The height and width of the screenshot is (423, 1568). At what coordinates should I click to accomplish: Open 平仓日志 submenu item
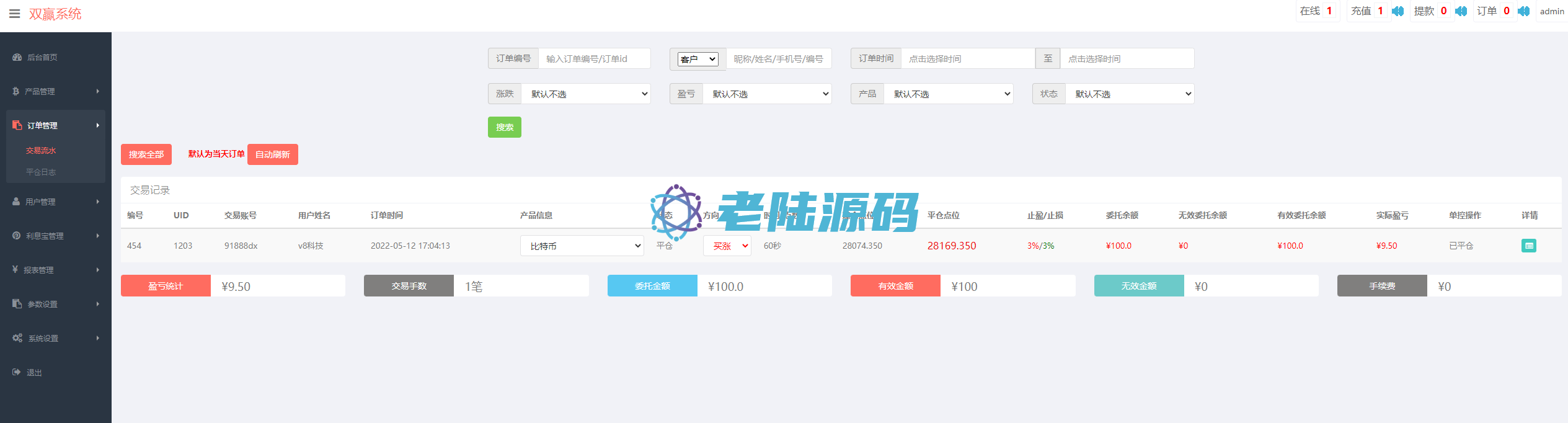point(41,172)
